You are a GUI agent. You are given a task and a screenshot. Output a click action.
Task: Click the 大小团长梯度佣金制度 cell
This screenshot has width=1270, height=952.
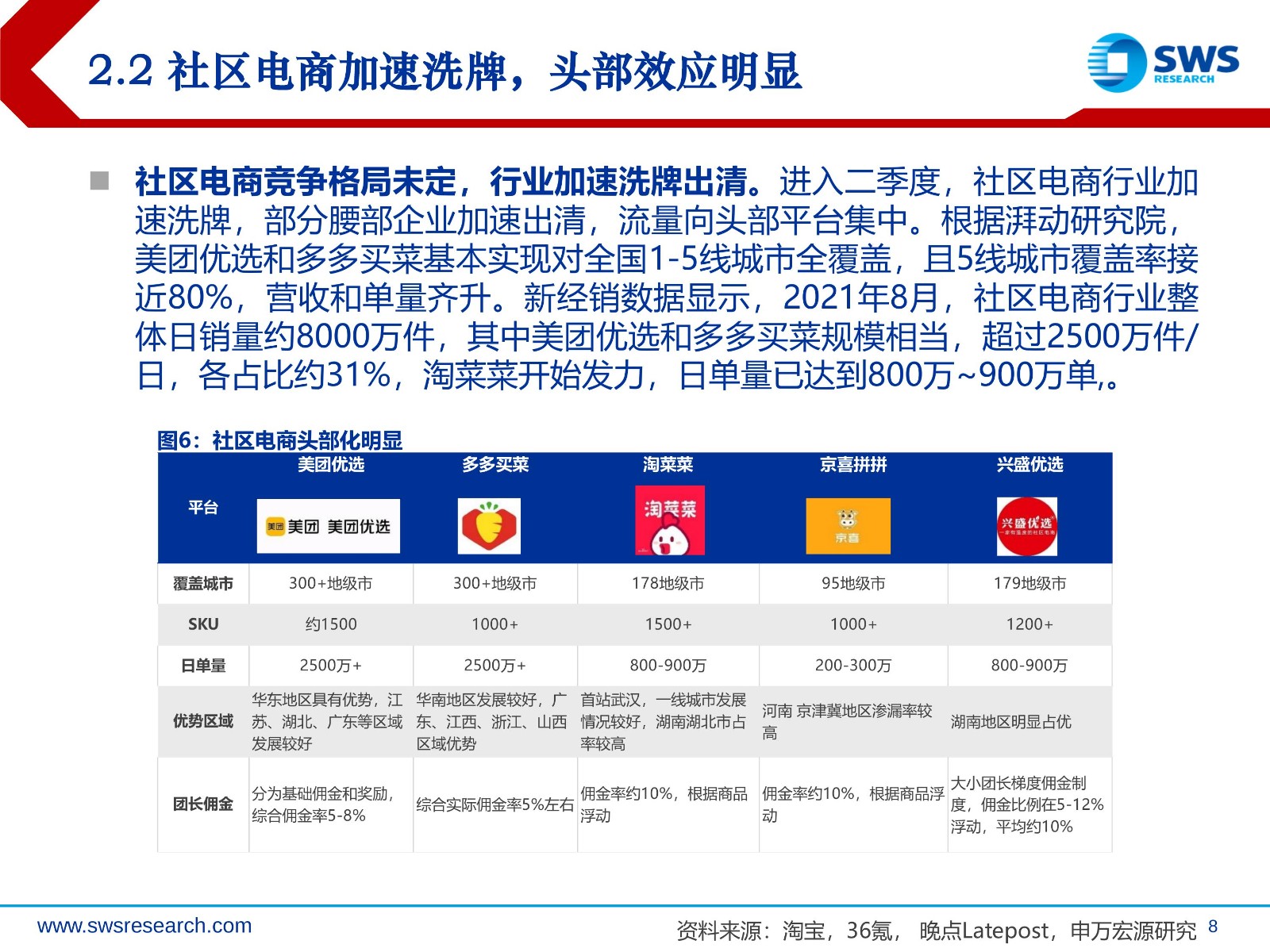coord(1029,804)
